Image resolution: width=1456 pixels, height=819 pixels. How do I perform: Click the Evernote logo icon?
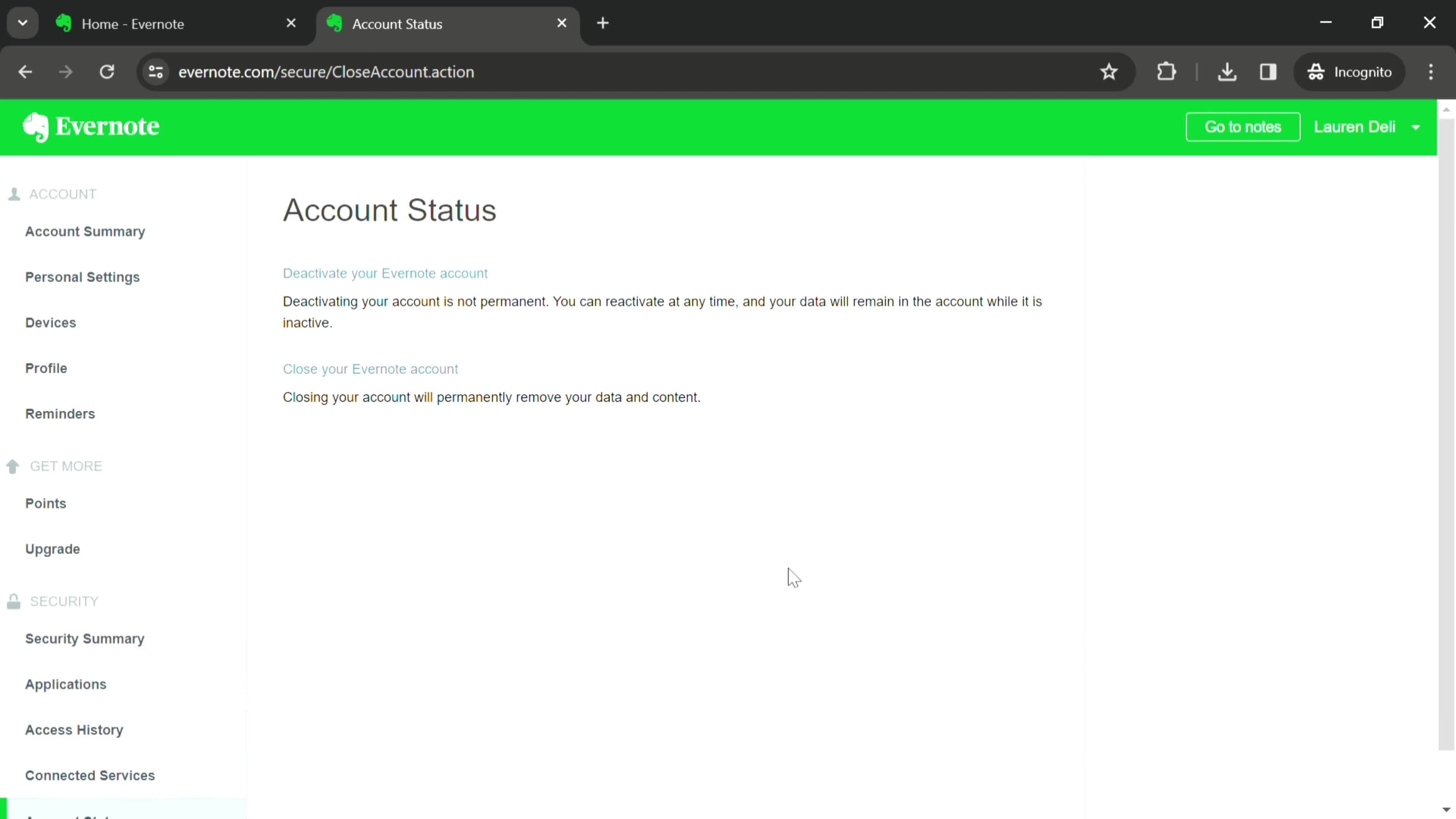click(x=35, y=127)
